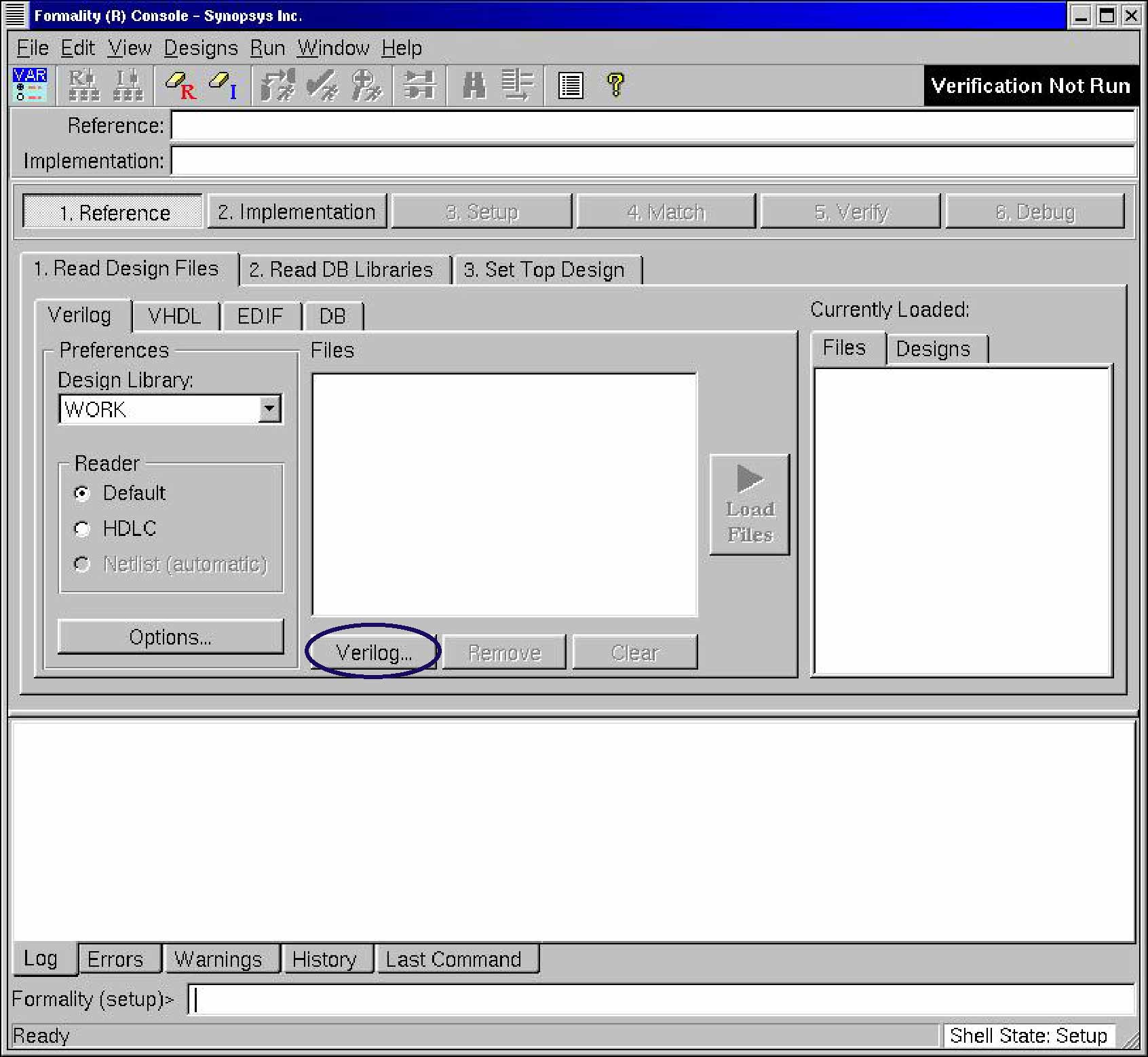This screenshot has height=1057, width=1148.
Task: Click the Formality (setup) command input
Action: click(x=661, y=999)
